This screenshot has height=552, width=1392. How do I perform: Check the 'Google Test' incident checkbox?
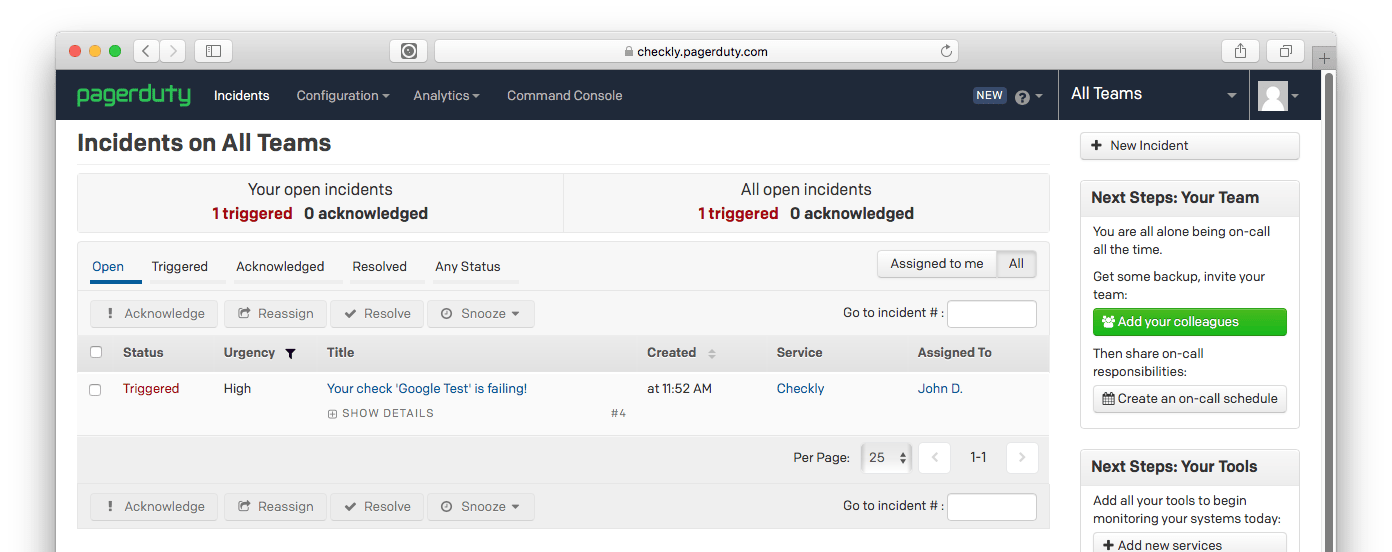tap(96, 390)
